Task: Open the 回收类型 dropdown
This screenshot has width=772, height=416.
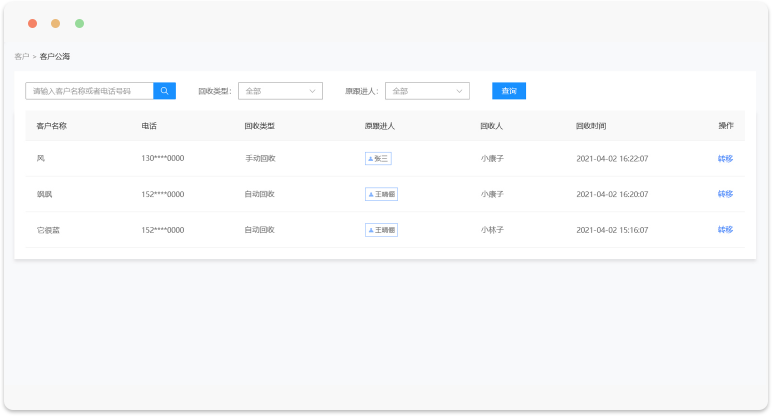Action: [x=279, y=91]
